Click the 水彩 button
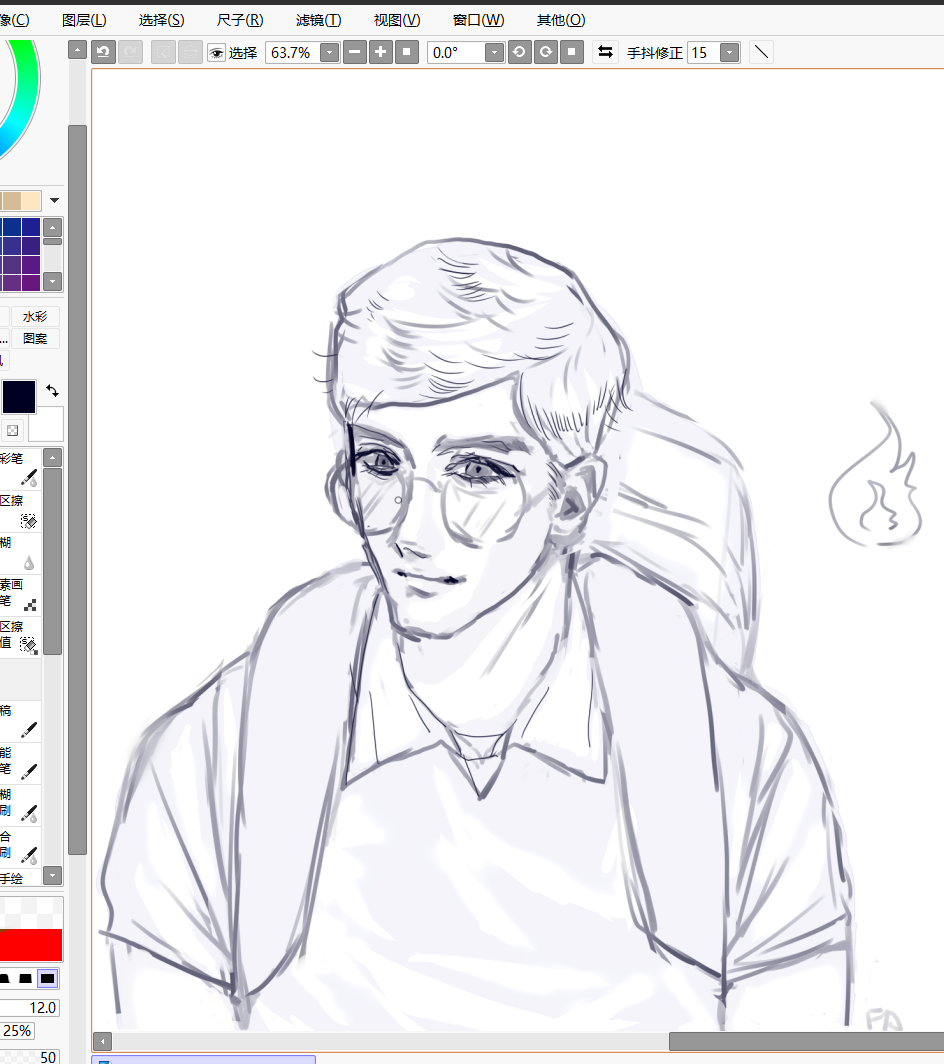This screenshot has height=1064, width=944. pos(35,316)
